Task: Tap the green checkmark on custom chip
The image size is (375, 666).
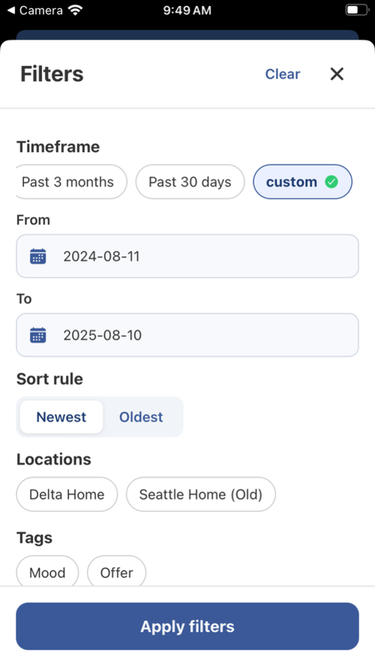Action: (331, 182)
